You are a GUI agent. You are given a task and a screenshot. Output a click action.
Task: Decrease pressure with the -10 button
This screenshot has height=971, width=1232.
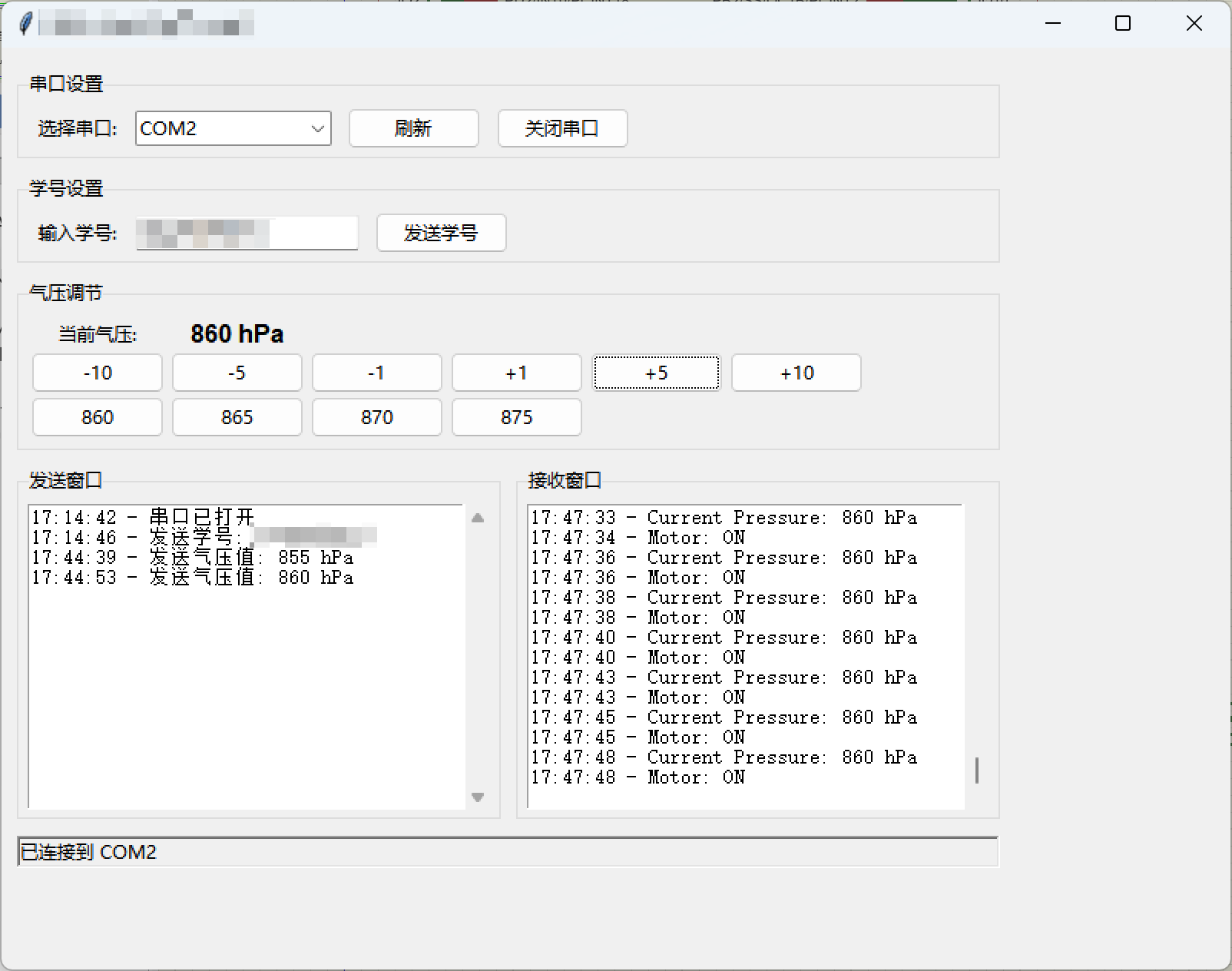click(x=98, y=373)
